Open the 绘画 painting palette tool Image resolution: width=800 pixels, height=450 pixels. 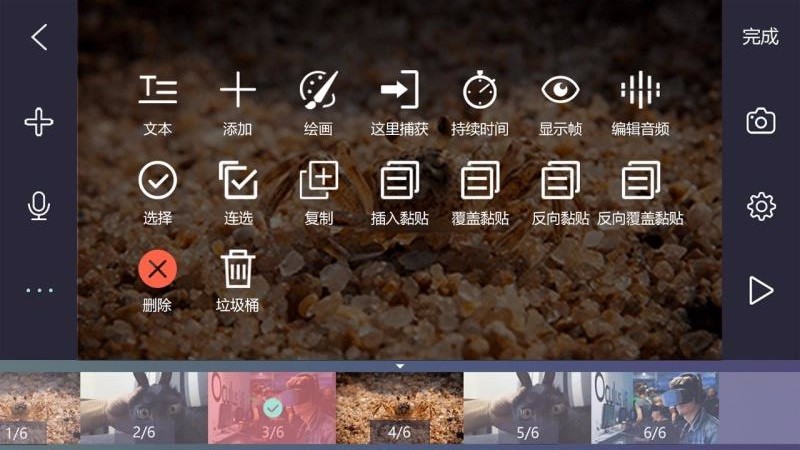[318, 91]
